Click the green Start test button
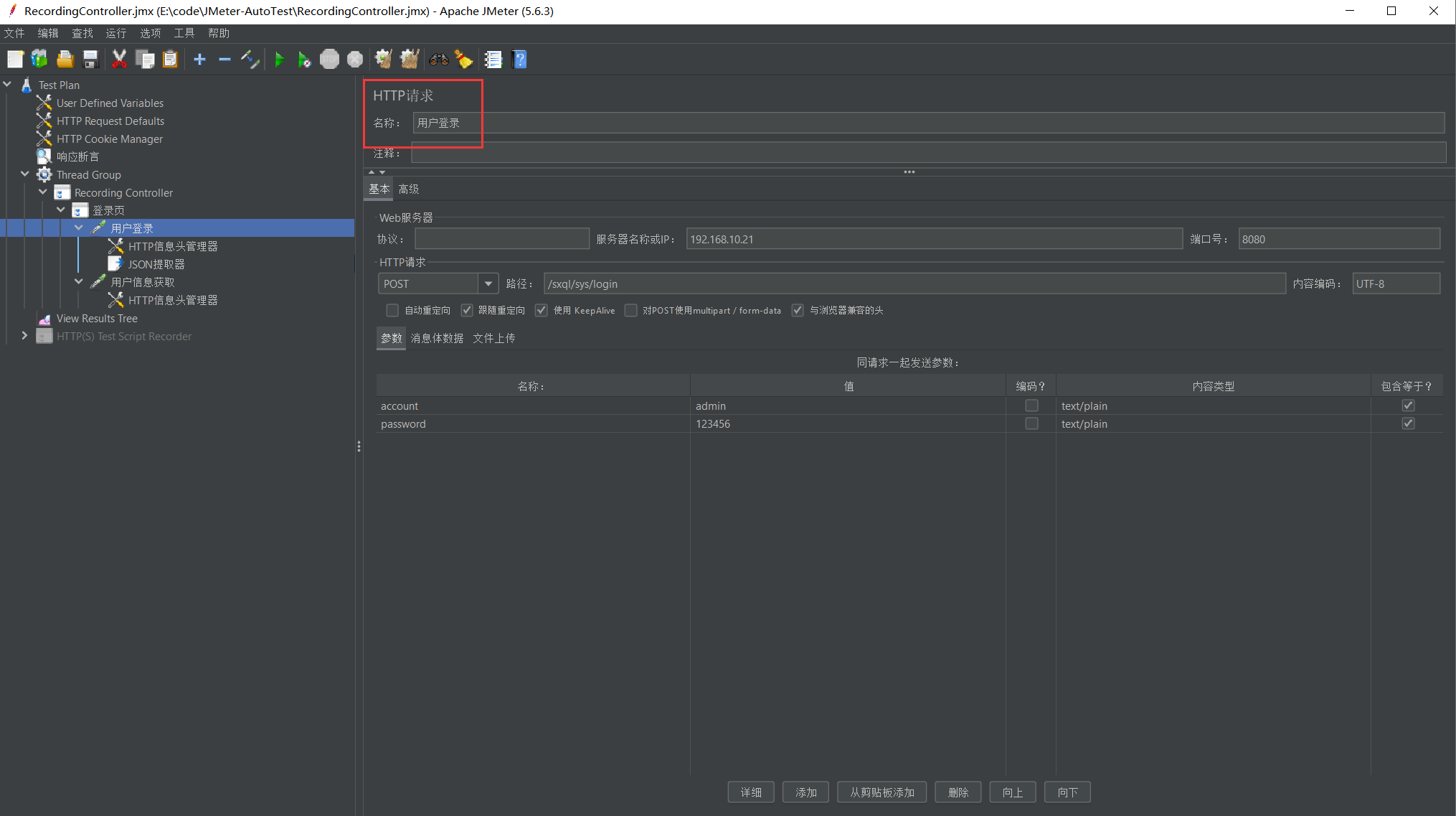The image size is (1456, 816). tap(280, 60)
